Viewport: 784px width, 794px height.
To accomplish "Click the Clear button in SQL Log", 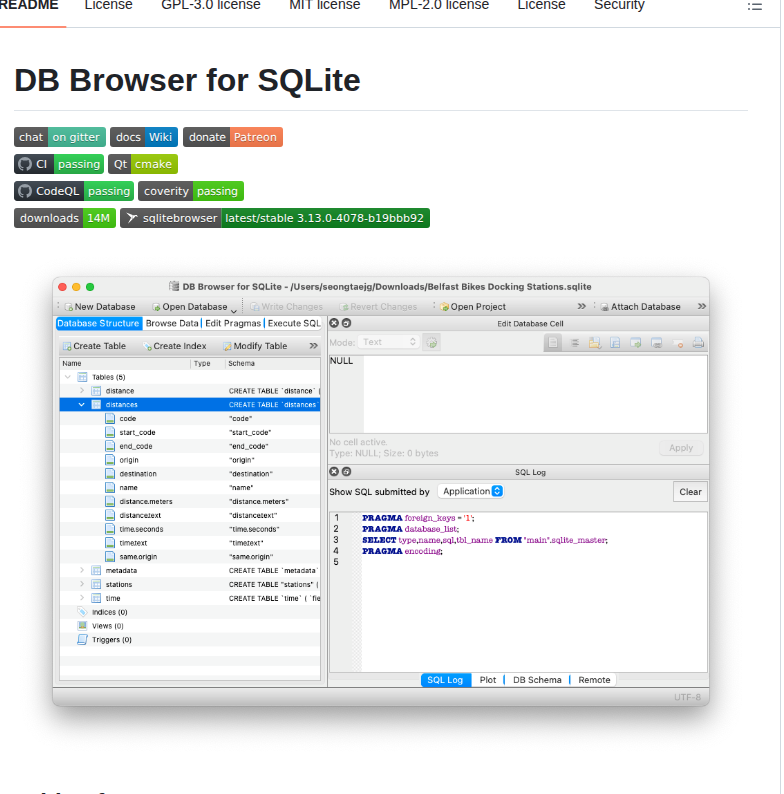I will [690, 492].
